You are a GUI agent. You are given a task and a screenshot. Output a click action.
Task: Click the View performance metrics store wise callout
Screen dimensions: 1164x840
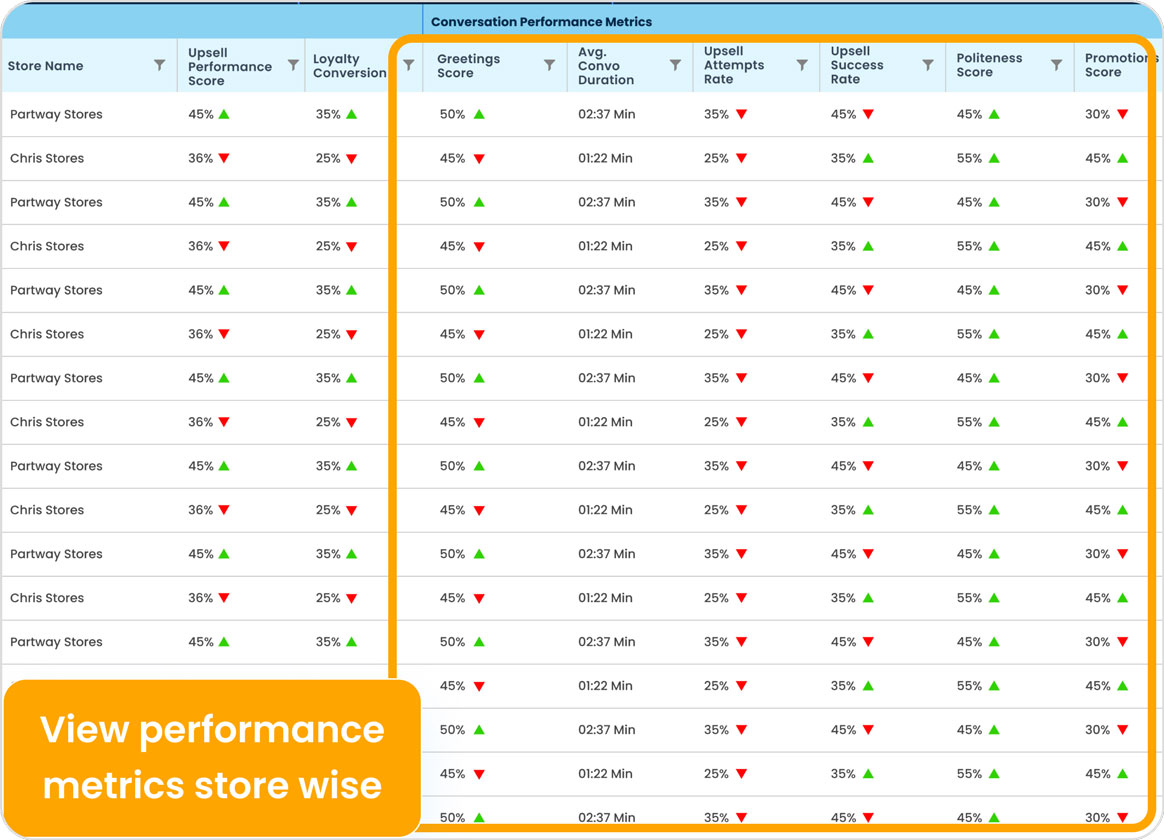point(210,758)
